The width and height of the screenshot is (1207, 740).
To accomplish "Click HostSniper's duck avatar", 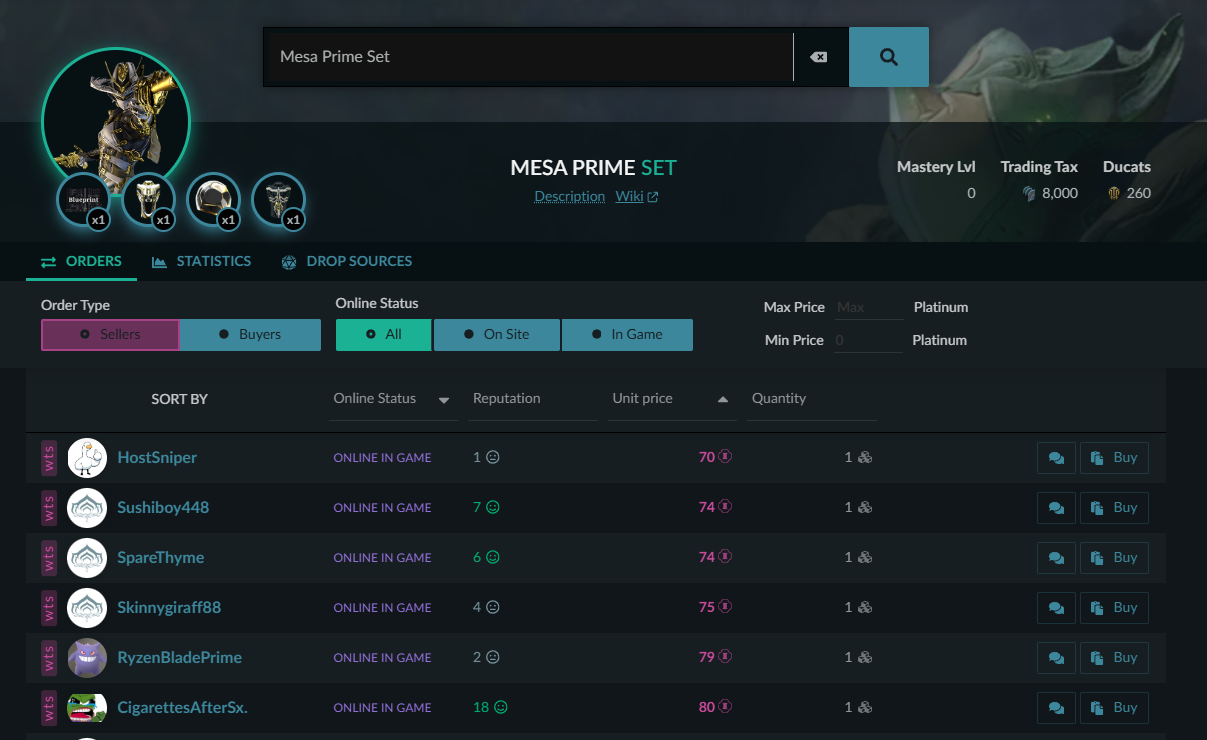I will (x=87, y=458).
